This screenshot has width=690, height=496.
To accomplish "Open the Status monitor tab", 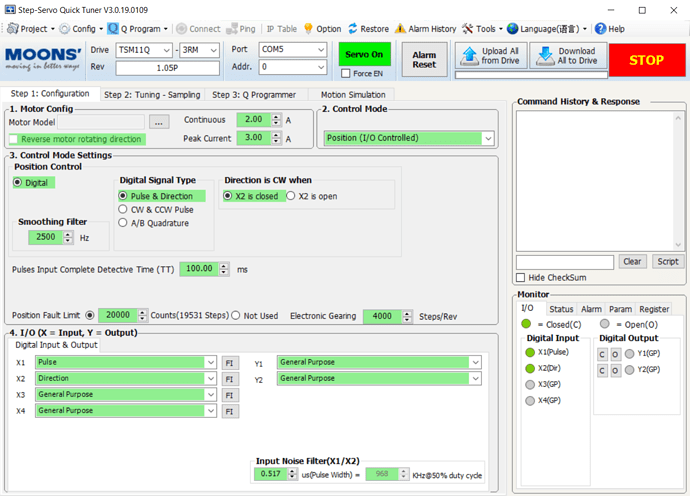I will click(561, 309).
